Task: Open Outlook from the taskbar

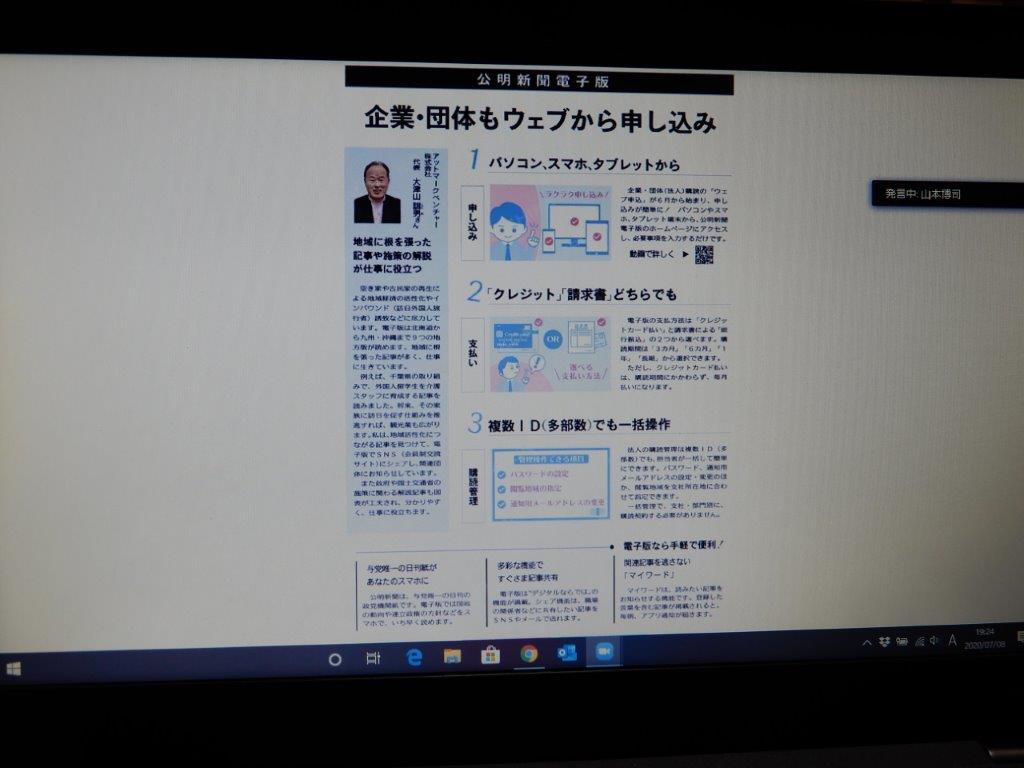Action: tap(566, 652)
